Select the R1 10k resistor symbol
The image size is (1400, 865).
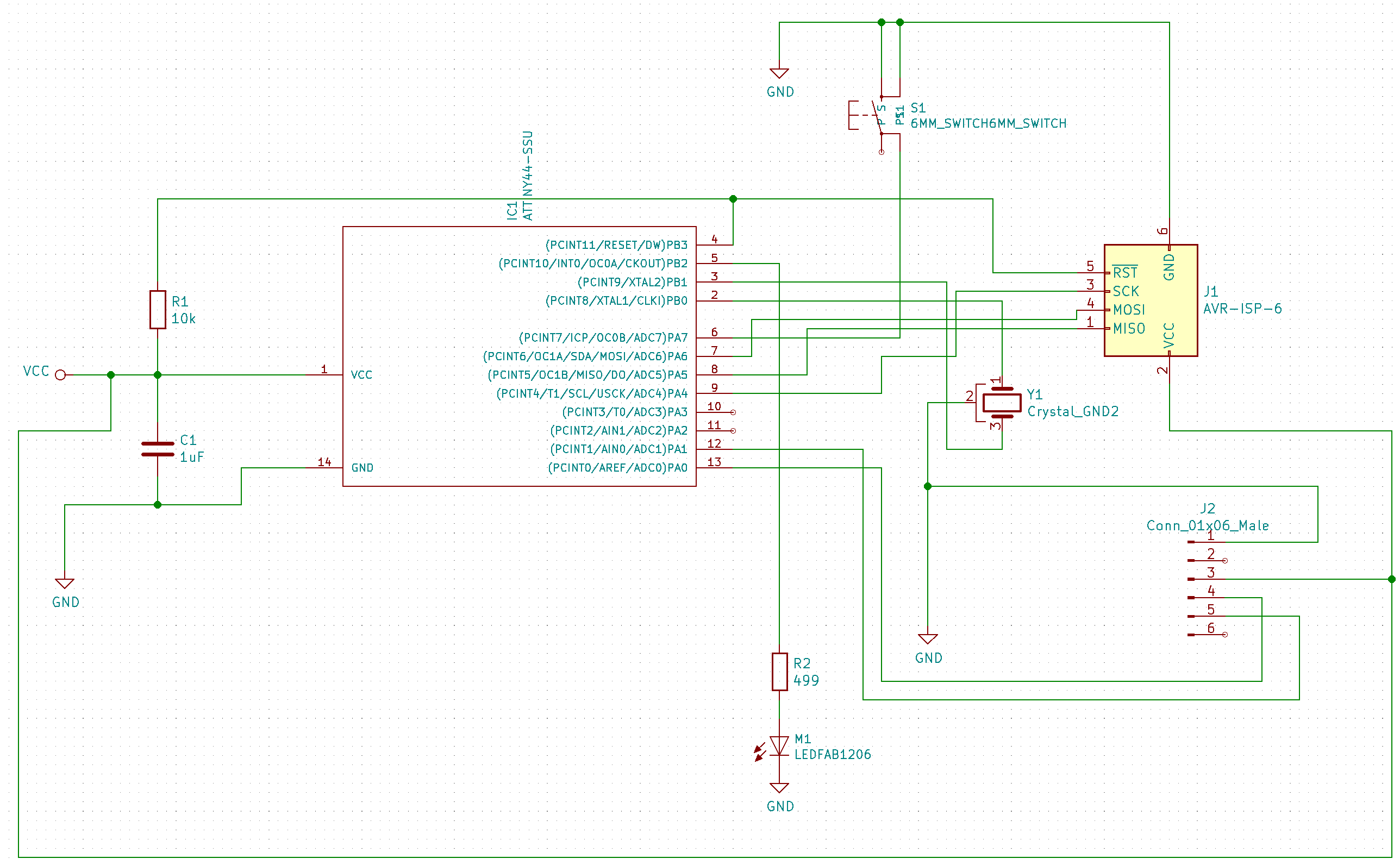point(157,310)
